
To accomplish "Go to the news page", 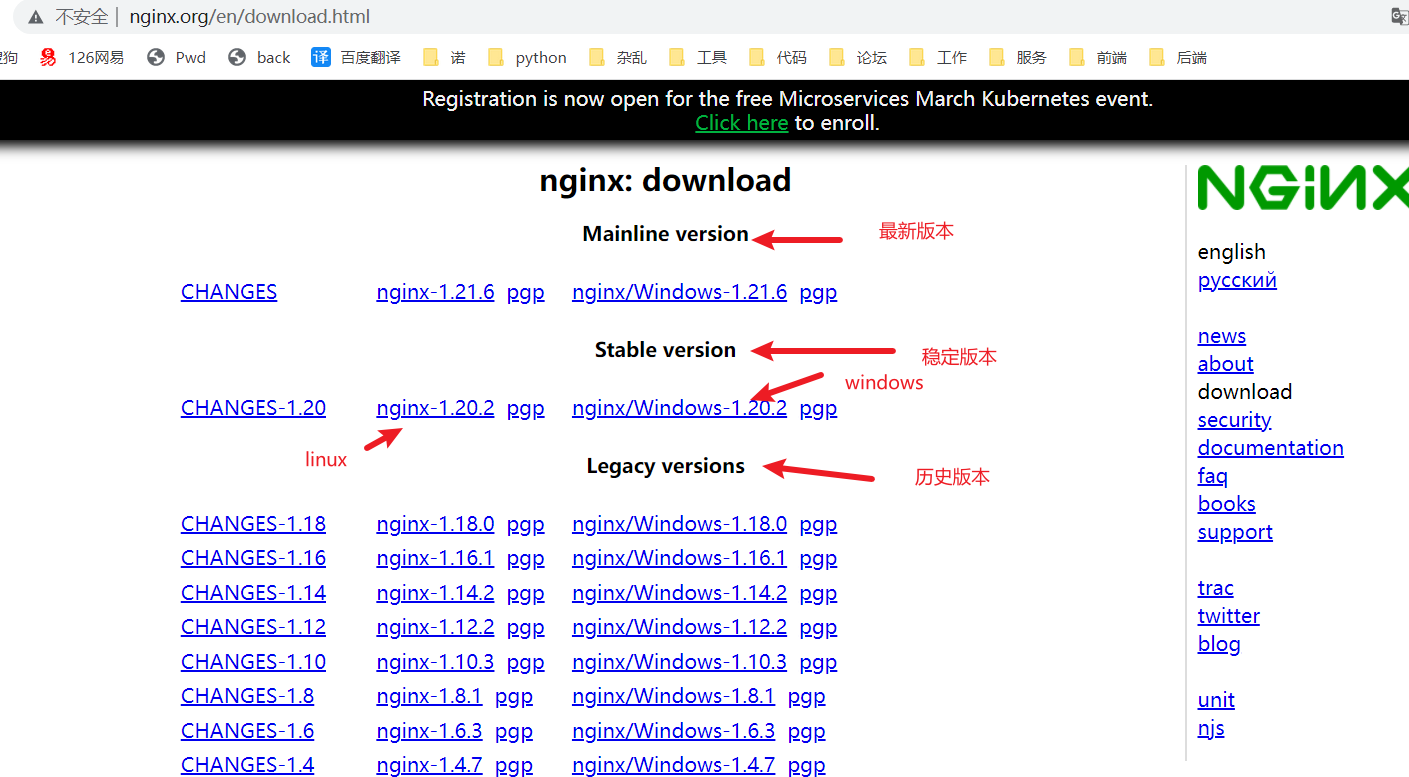I will point(1222,336).
